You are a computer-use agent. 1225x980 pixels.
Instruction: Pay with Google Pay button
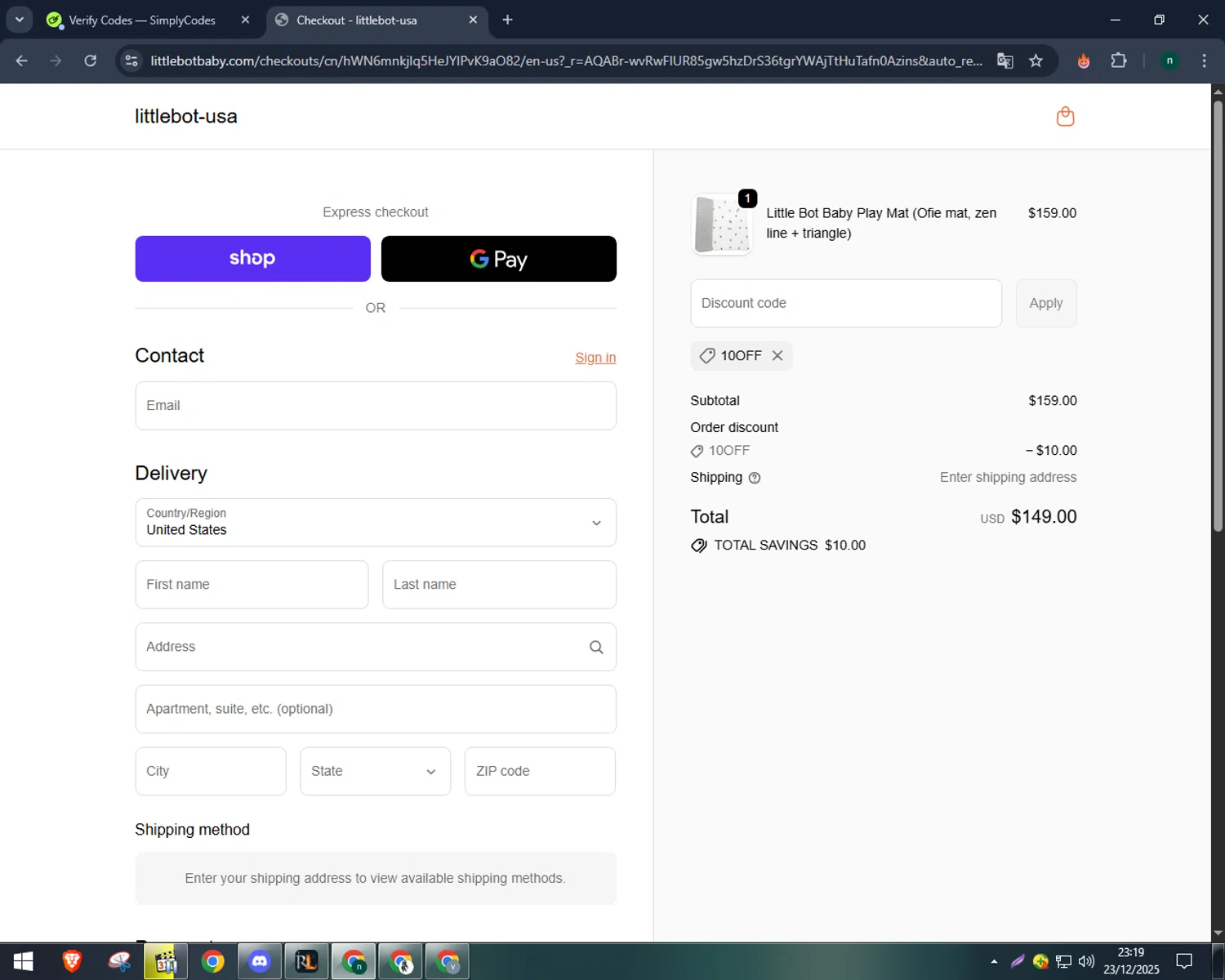pos(499,259)
